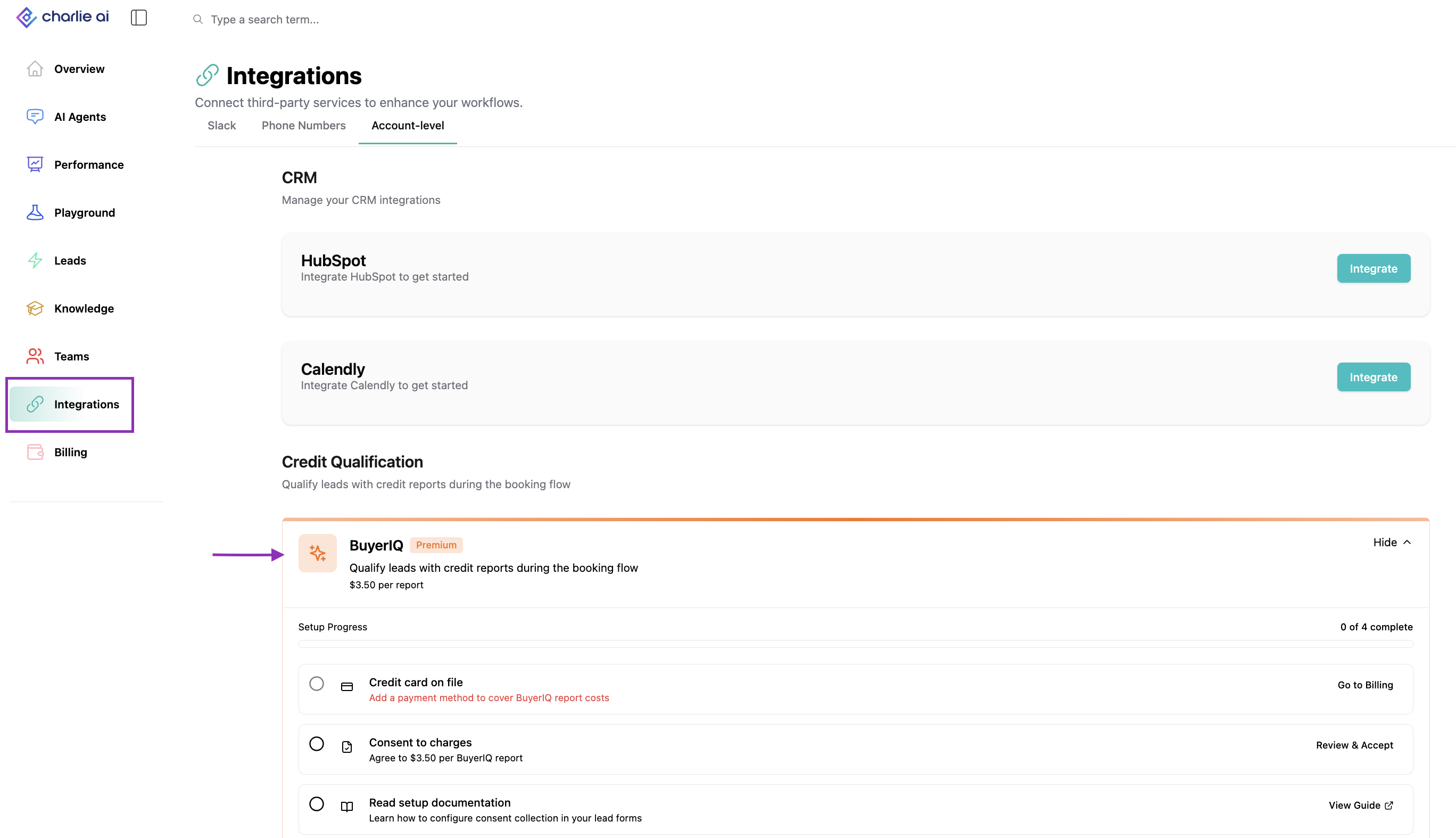This screenshot has height=838, width=1456.
Task: Click the Calendly card title
Action: coord(333,369)
